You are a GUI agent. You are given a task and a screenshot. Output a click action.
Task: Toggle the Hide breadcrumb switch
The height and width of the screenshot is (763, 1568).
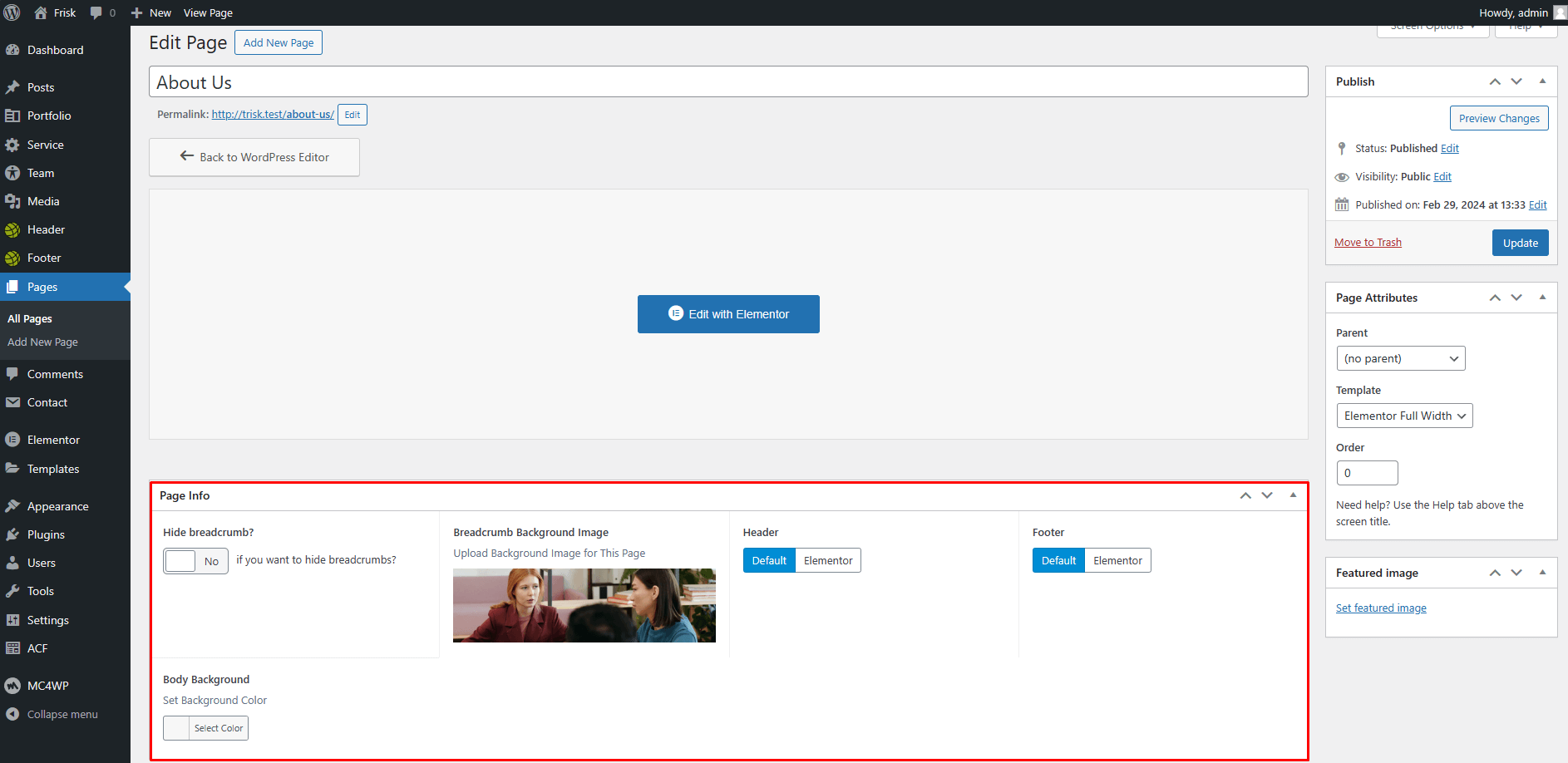tap(195, 561)
